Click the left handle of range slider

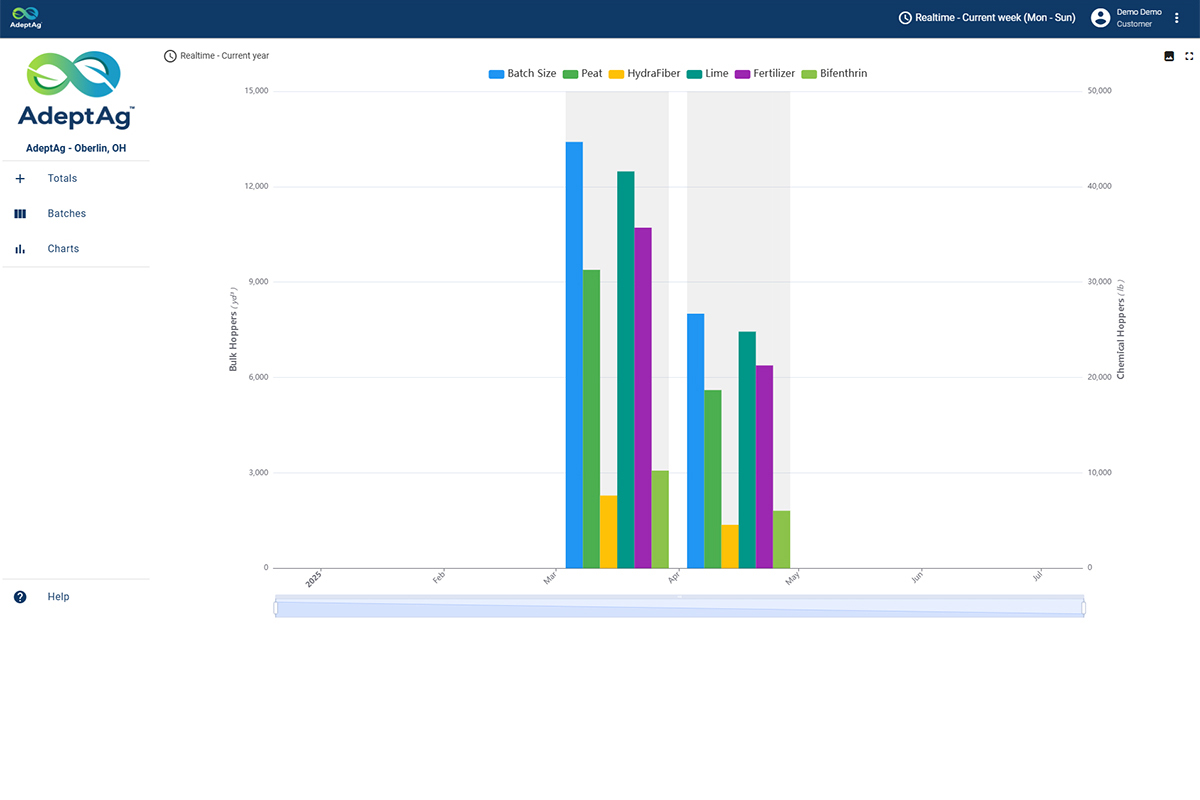[276, 608]
